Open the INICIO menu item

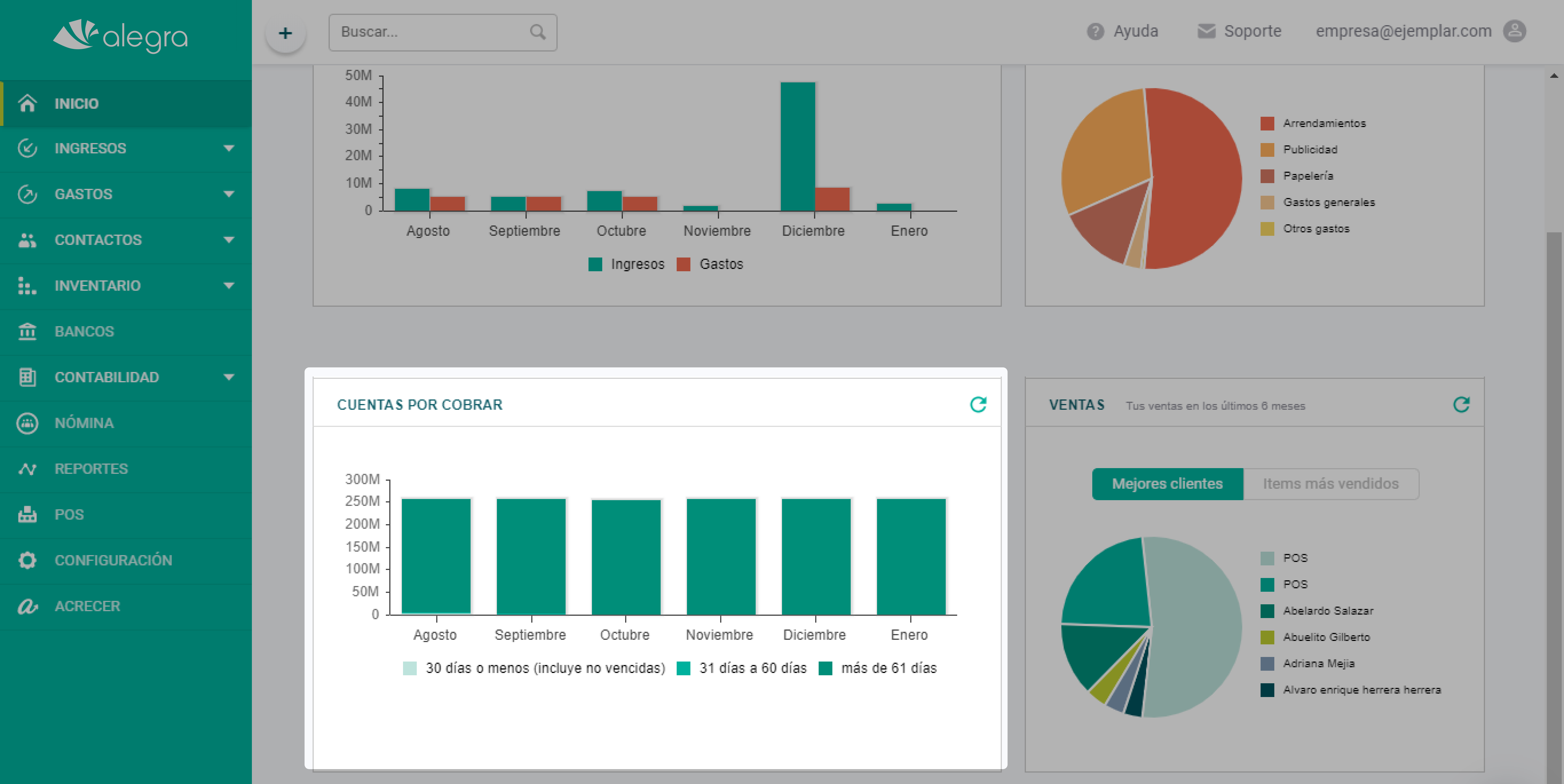tap(126, 103)
